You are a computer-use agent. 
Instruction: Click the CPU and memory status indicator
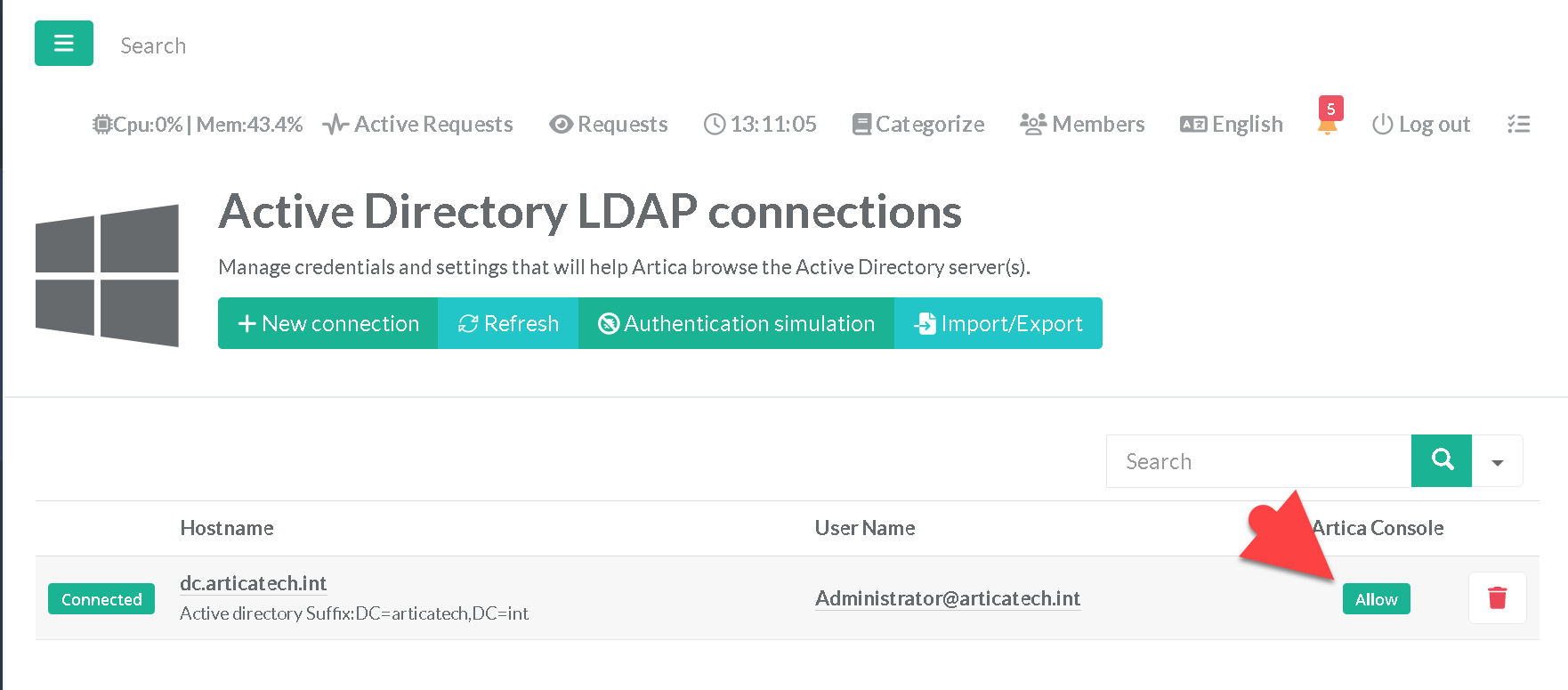pyautogui.click(x=198, y=125)
